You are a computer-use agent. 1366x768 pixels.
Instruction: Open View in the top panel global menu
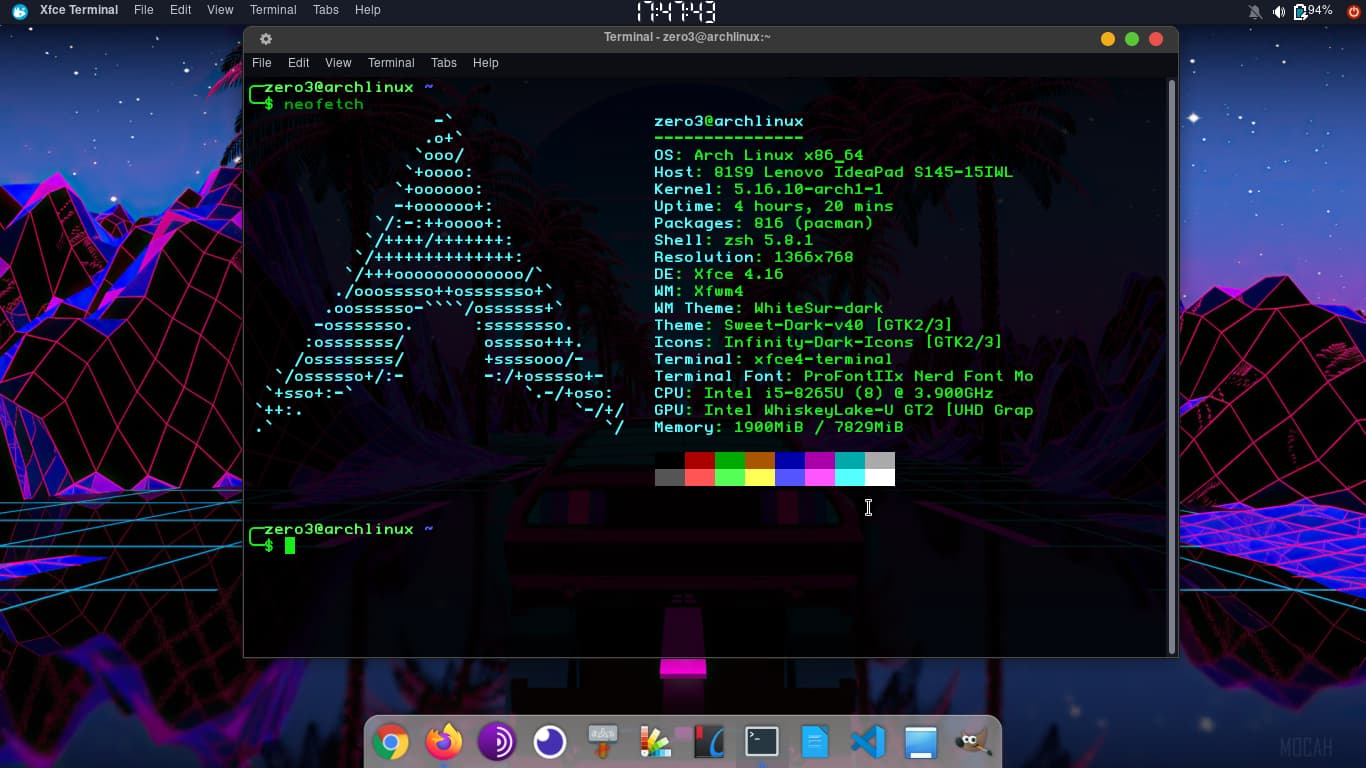220,10
